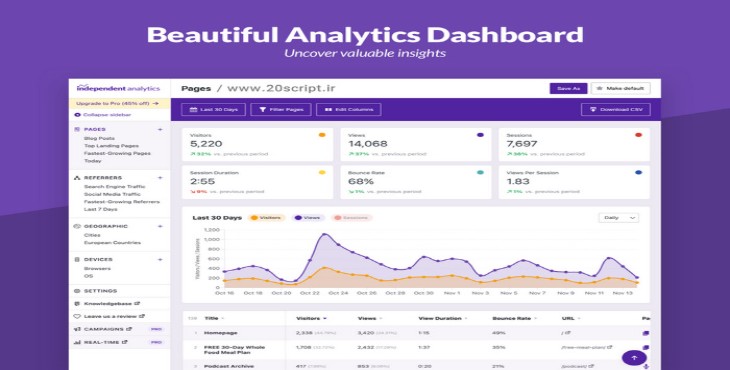Image resolution: width=730 pixels, height=370 pixels.
Task: Sort table by Views column
Action: click(370, 318)
